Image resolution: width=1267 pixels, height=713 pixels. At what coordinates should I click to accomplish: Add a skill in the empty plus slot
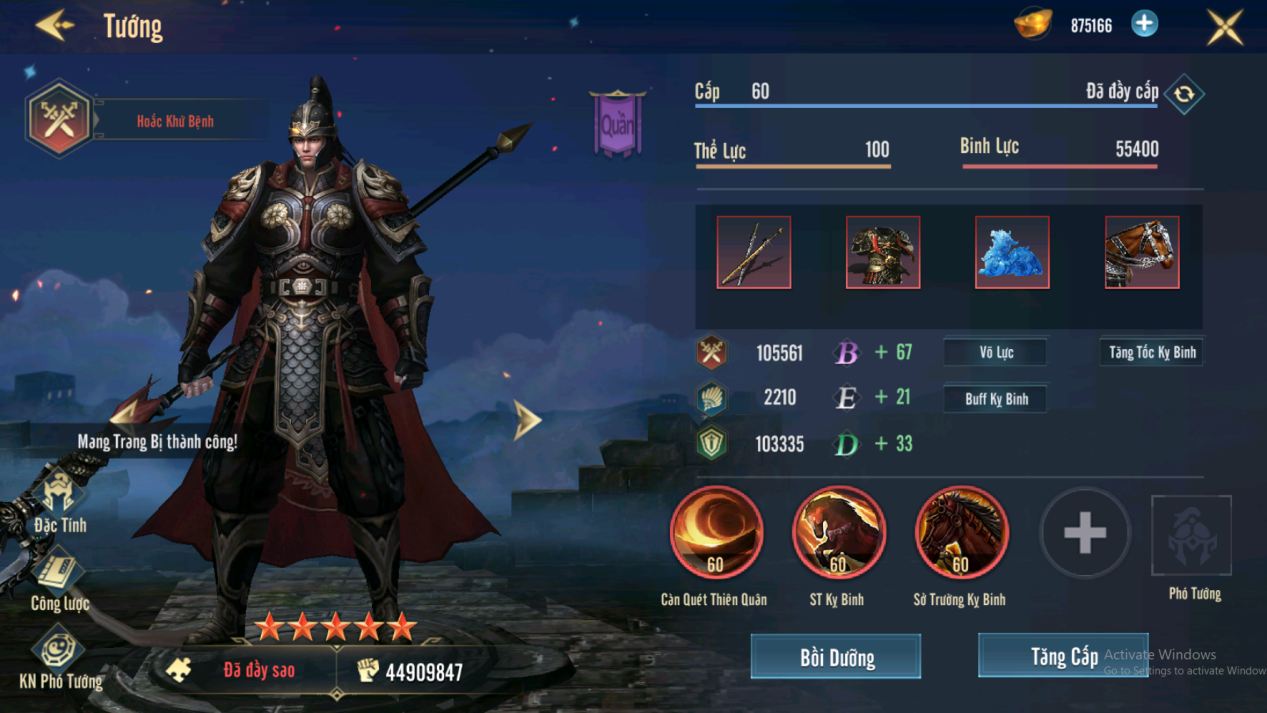tap(1085, 533)
